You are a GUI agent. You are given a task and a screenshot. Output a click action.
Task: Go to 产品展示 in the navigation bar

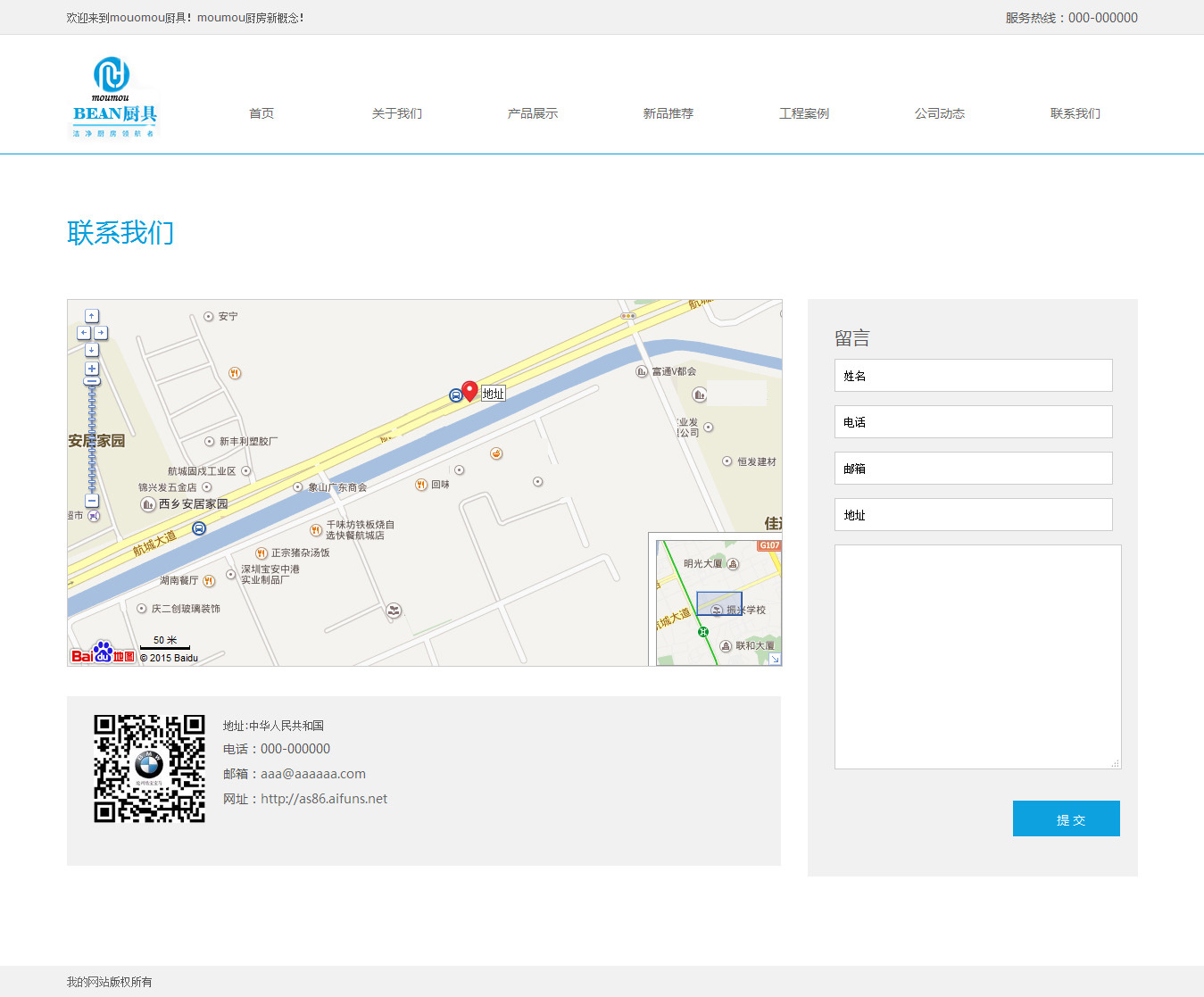point(533,113)
